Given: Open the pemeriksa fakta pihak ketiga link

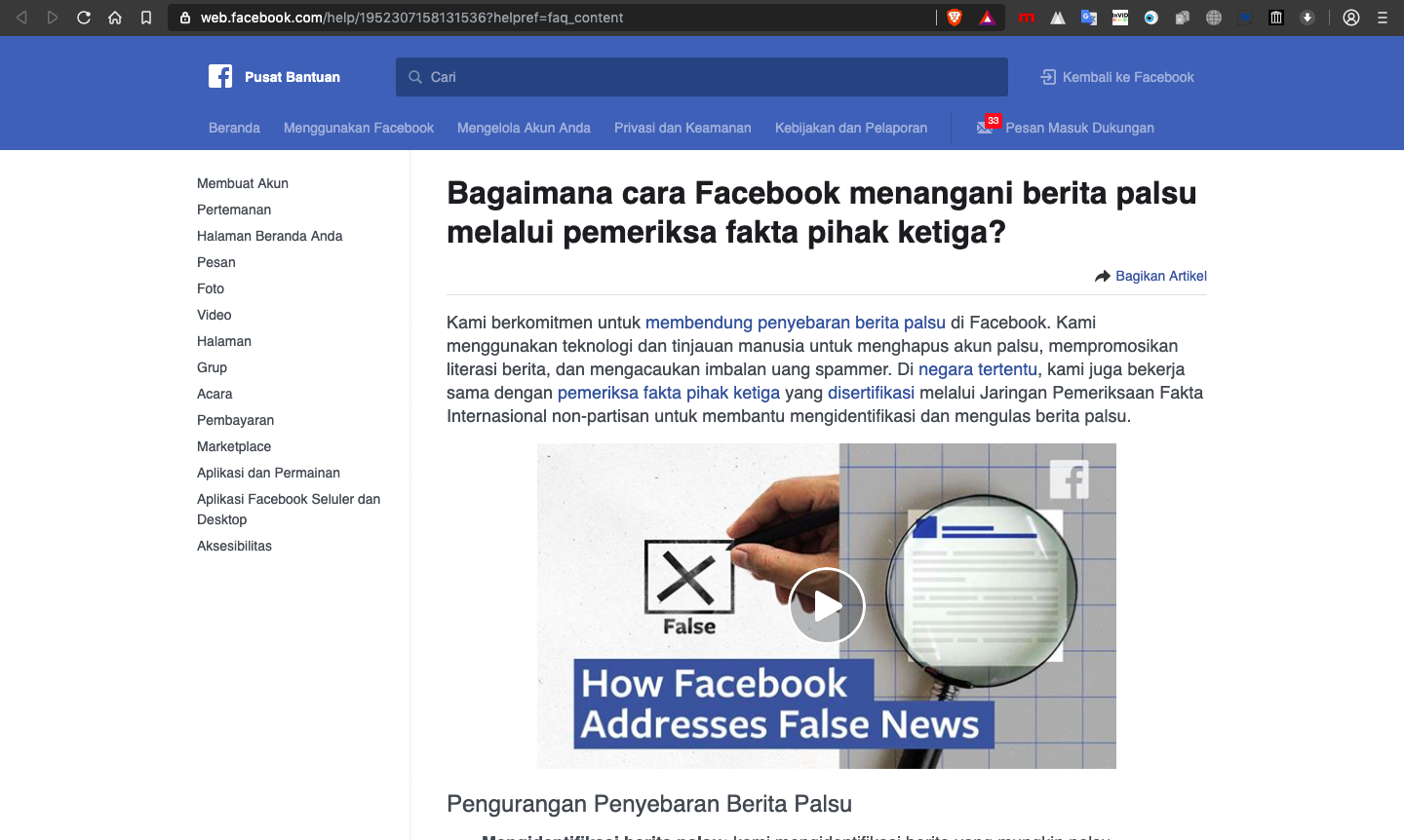Looking at the screenshot, I should pos(668,393).
